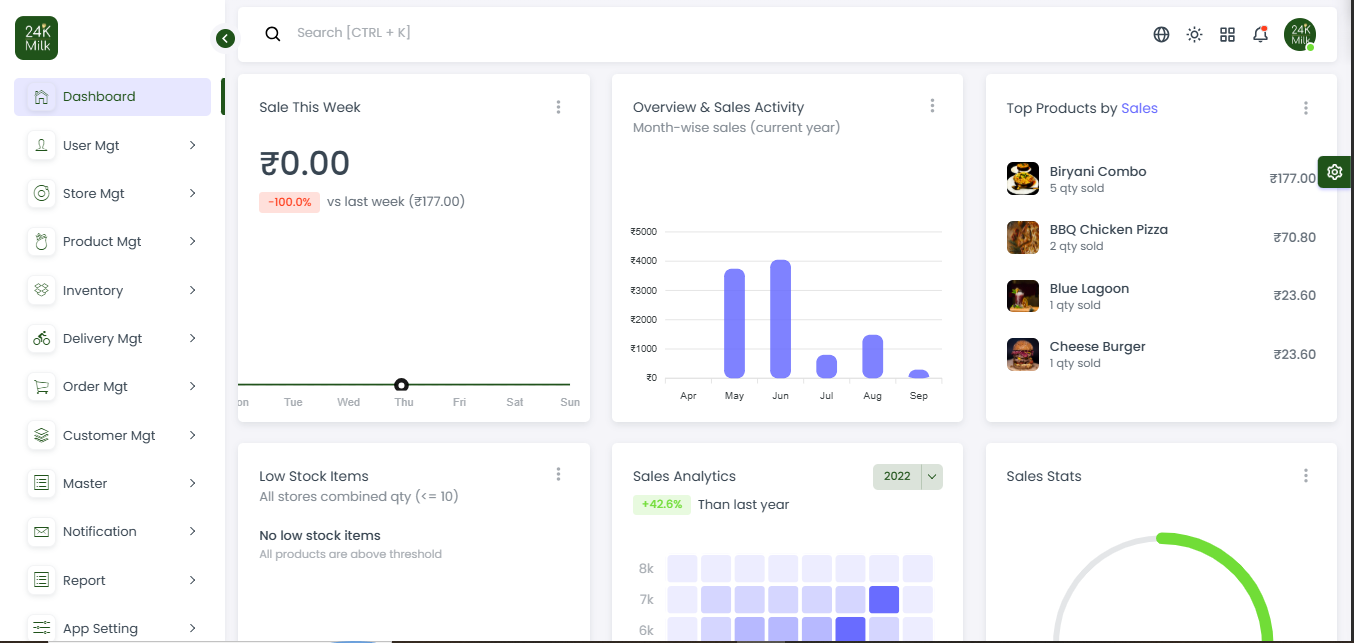
Task: Expand the Store Mgt chevron
Action: [192, 193]
